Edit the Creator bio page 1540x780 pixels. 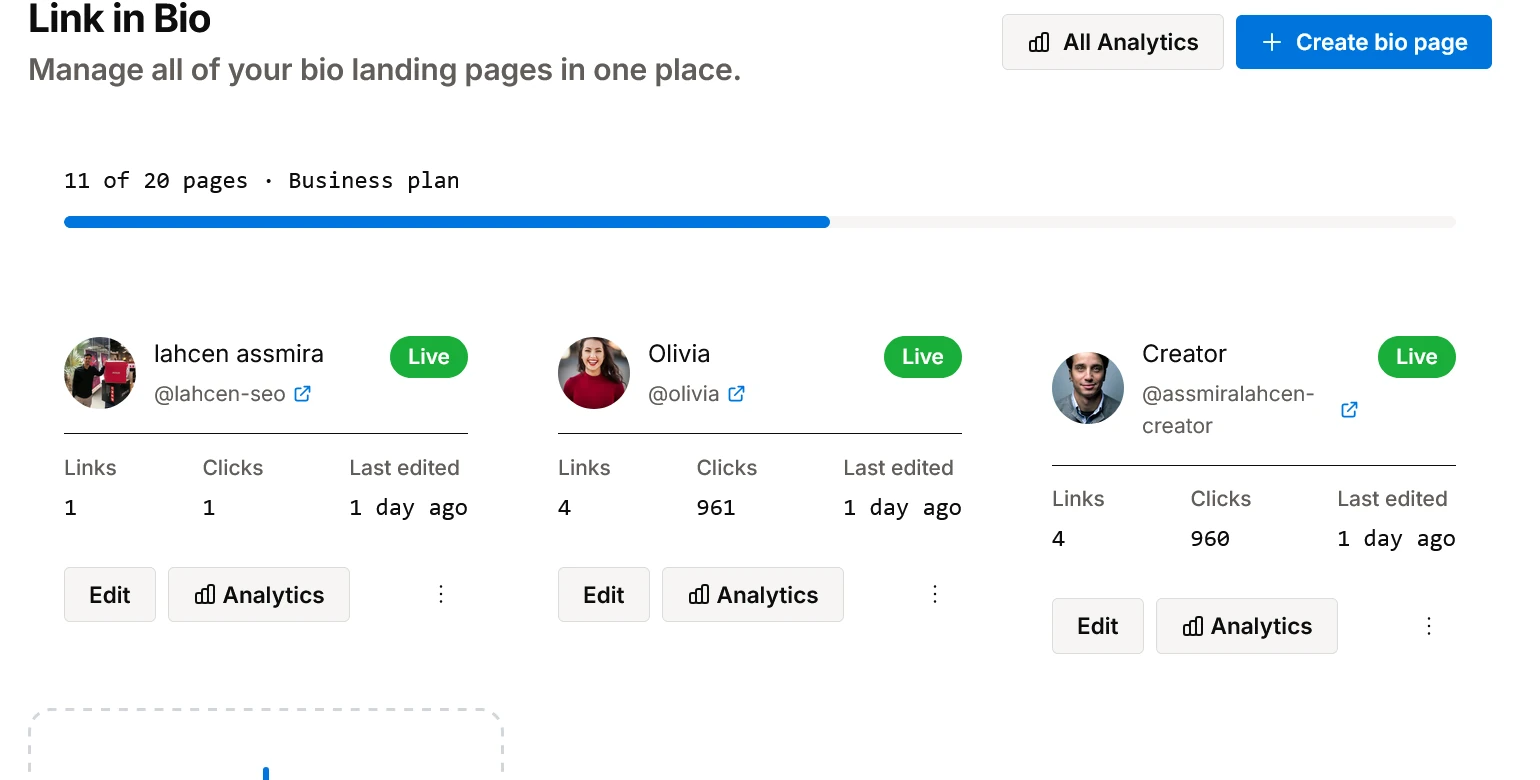point(1098,626)
